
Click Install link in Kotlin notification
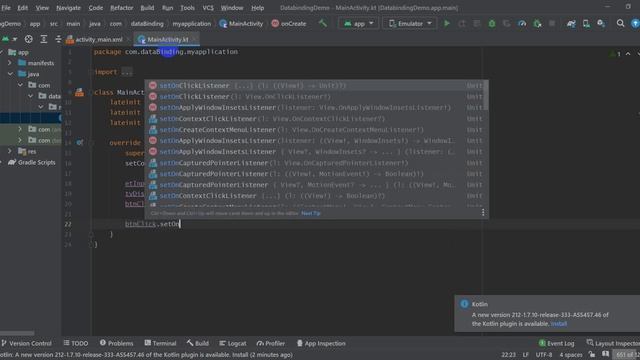pos(558,324)
